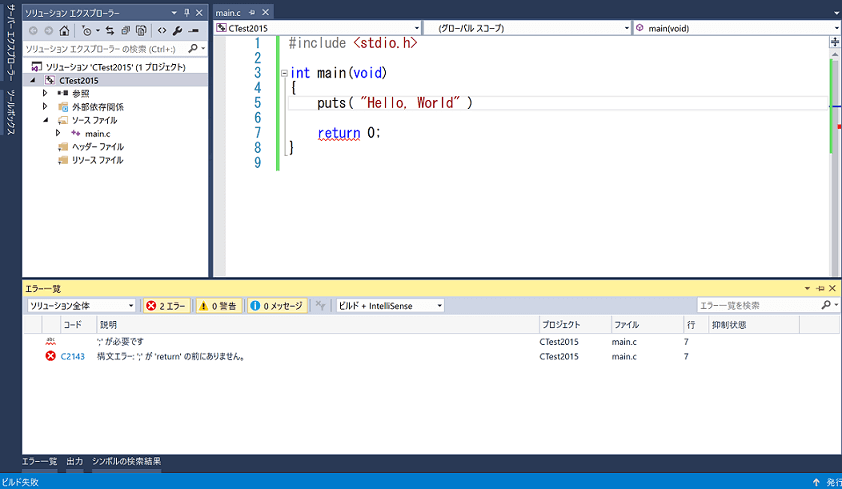Click the publish up-arrow in status bar
This screenshot has width=842, height=489.
point(816,482)
